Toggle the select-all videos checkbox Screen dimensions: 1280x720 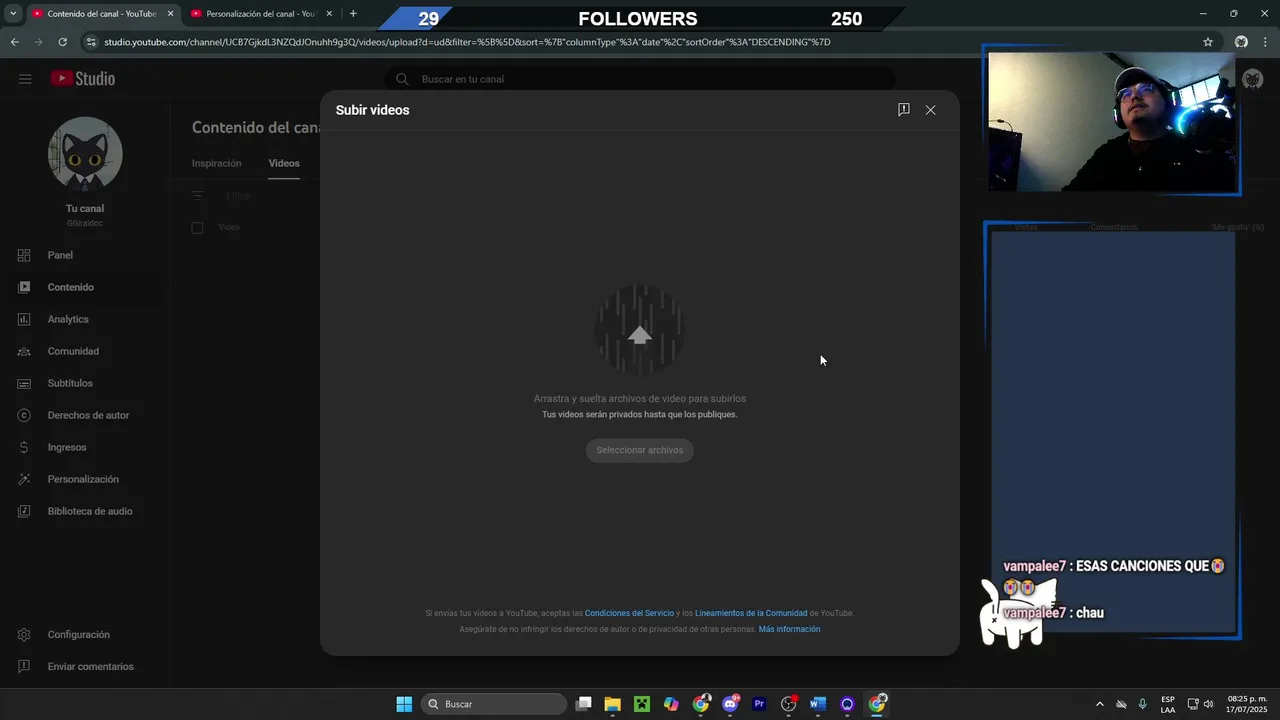coord(197,227)
